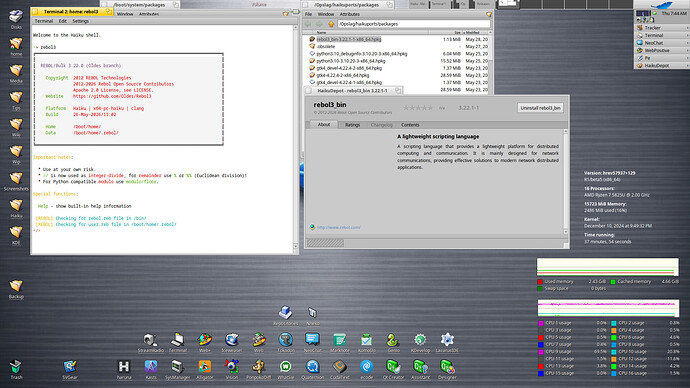
Task: Open the Attributes menu in Tracker packages window
Action: click(x=350, y=15)
